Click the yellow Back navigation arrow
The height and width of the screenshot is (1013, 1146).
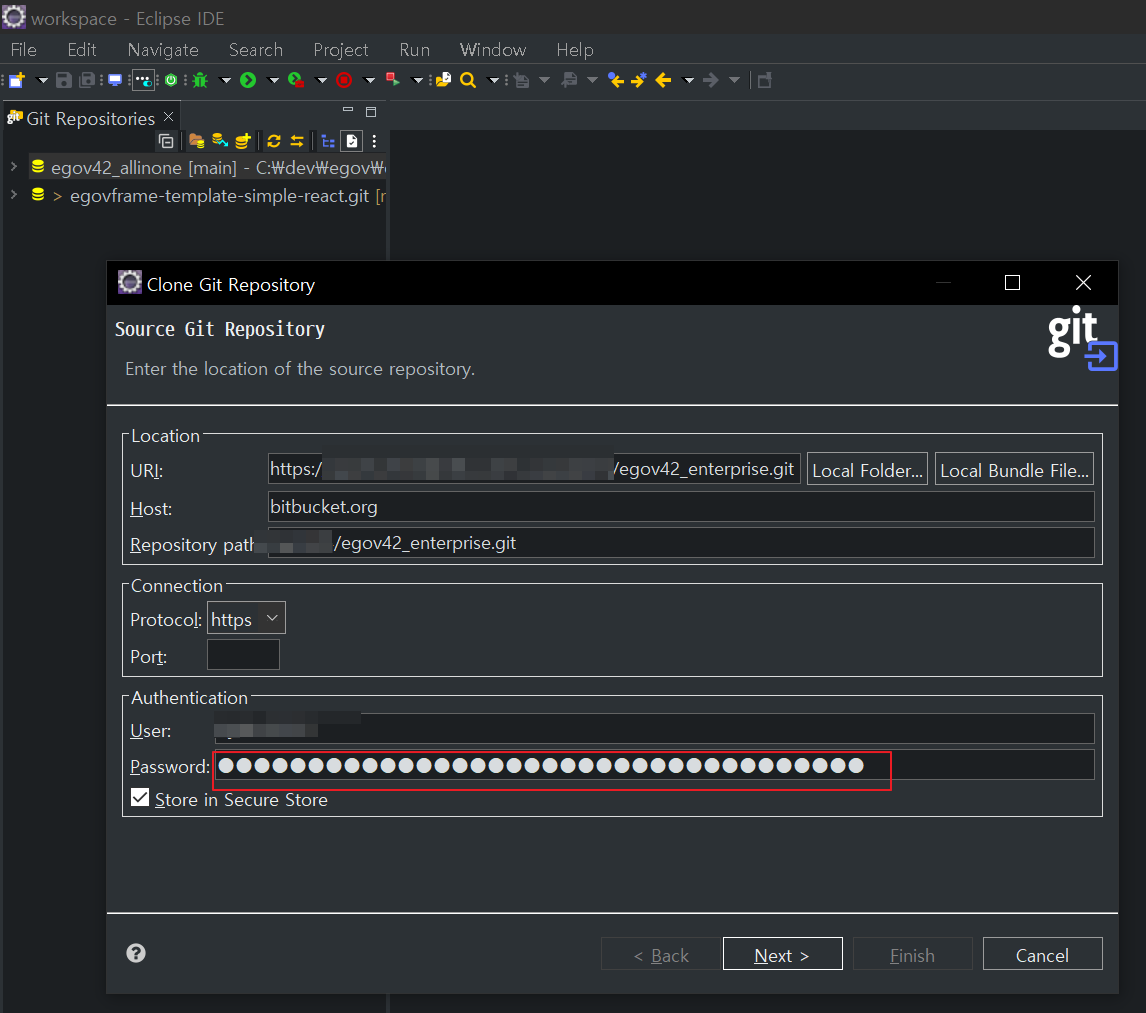(x=664, y=80)
